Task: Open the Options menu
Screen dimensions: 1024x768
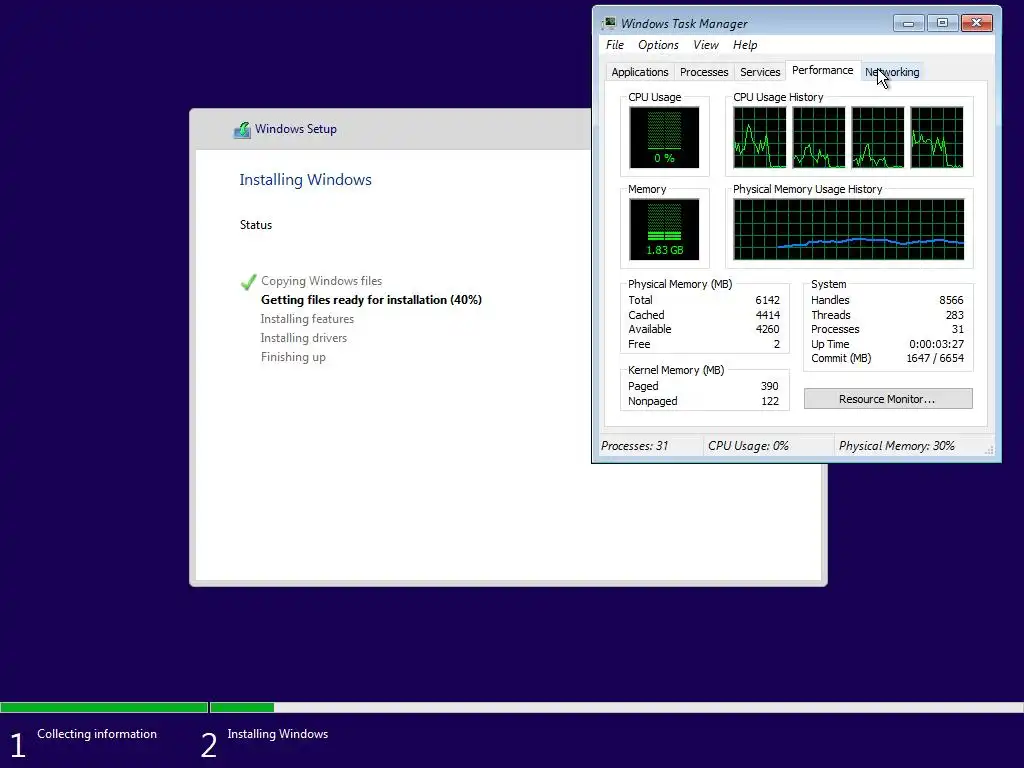Action: (x=658, y=44)
